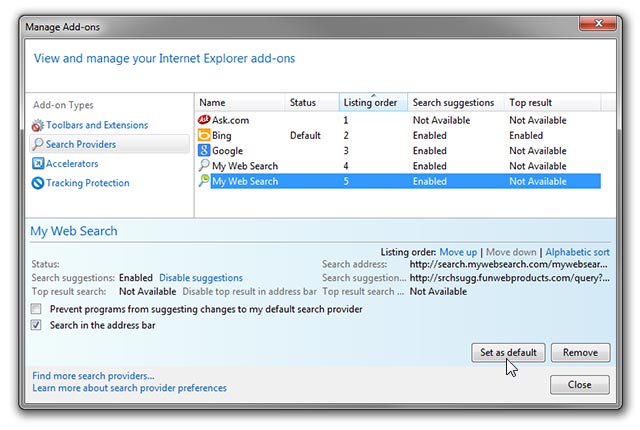Click the Google blue provider icon
The height and width of the screenshot is (430, 640).
pos(204,150)
